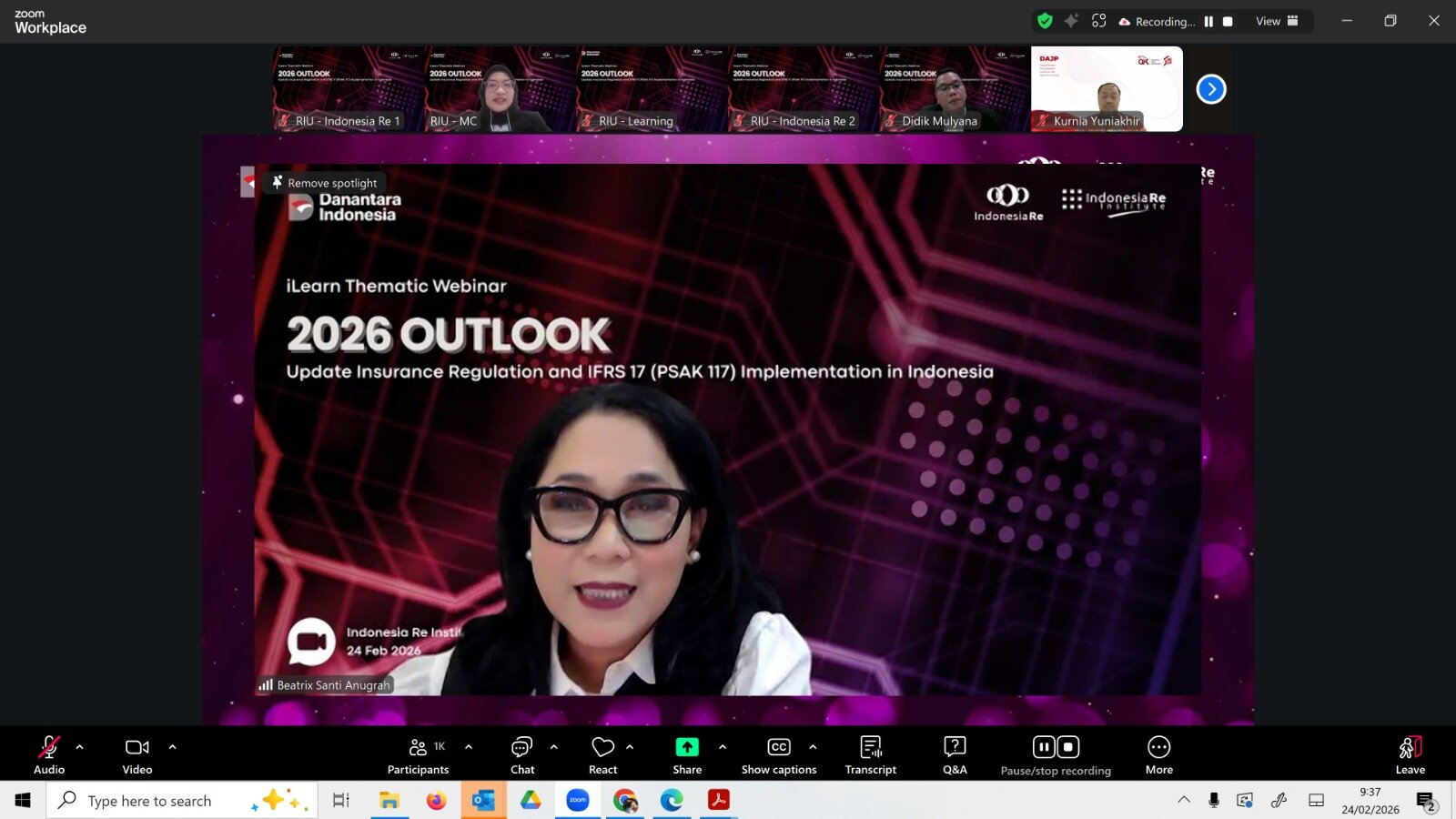Unmute the Audio microphone
Image resolution: width=1456 pixels, height=819 pixels.
49,755
